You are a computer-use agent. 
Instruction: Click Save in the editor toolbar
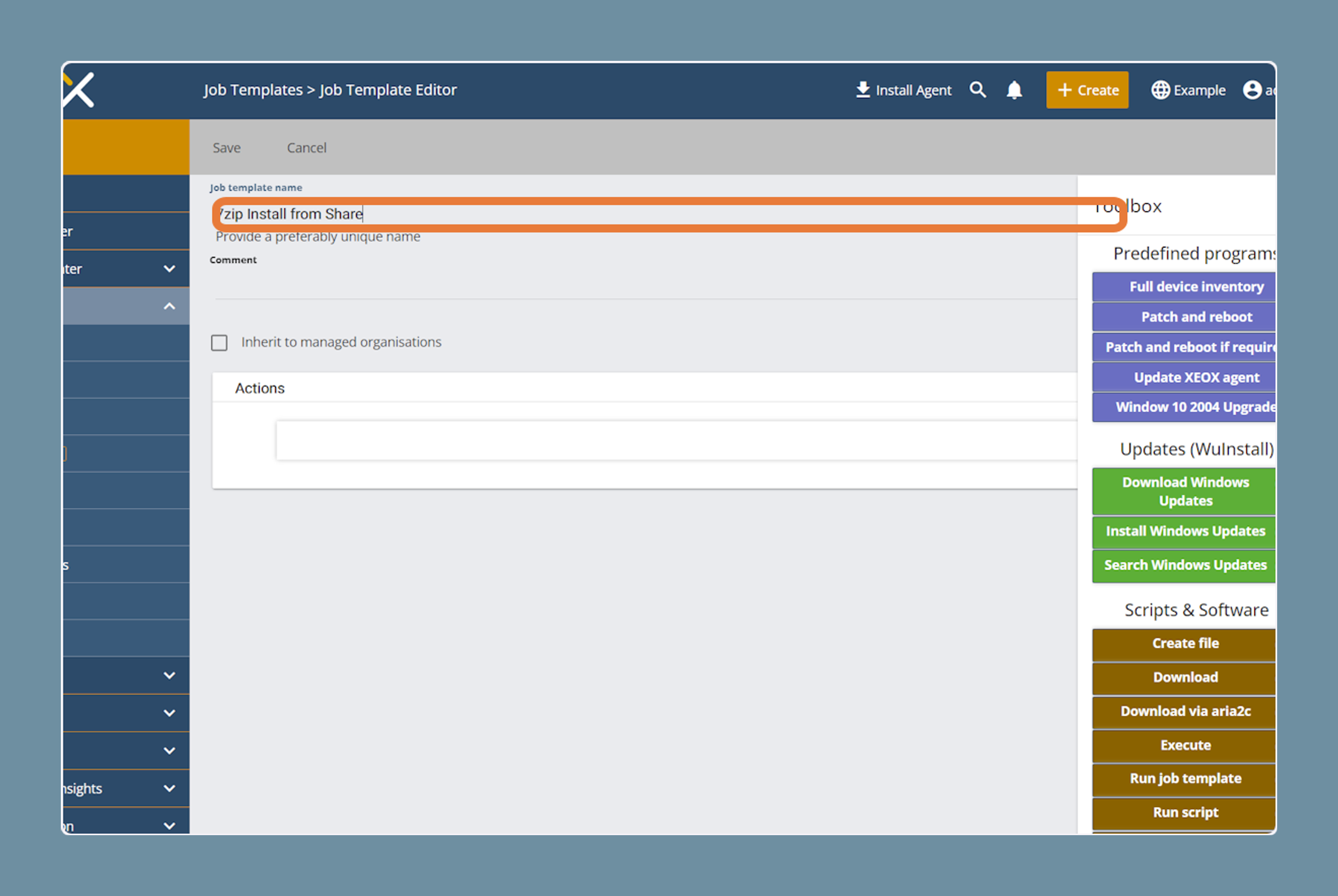coord(226,148)
